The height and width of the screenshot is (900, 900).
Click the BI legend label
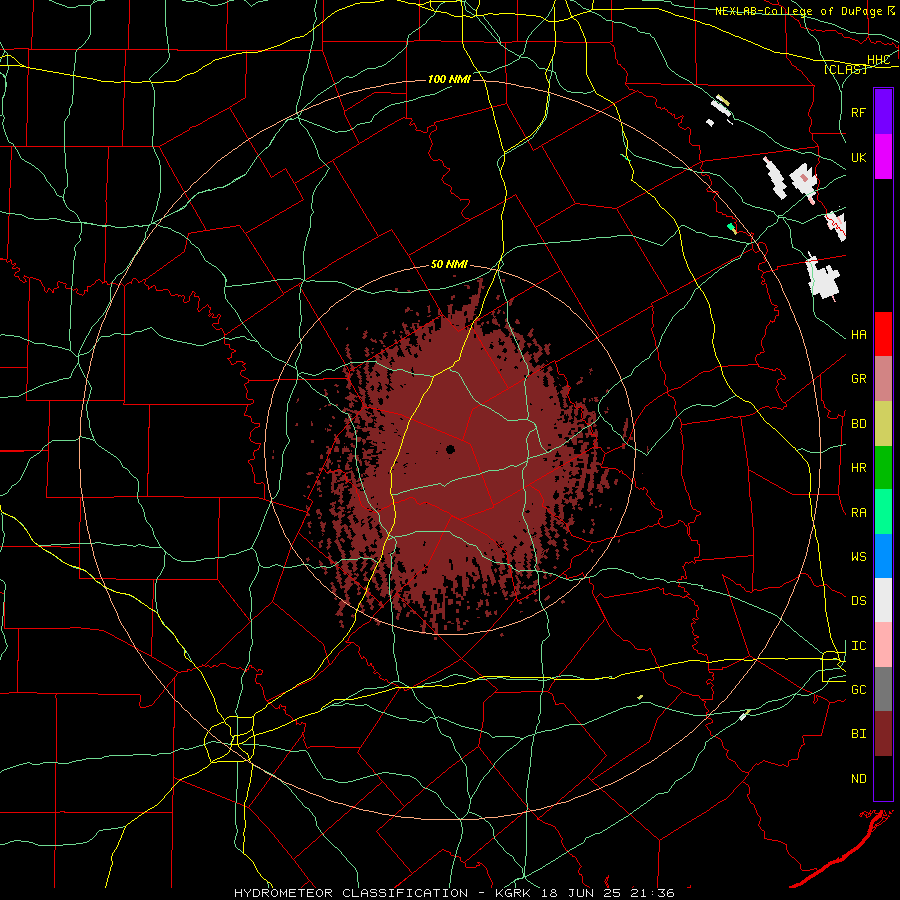tap(858, 734)
